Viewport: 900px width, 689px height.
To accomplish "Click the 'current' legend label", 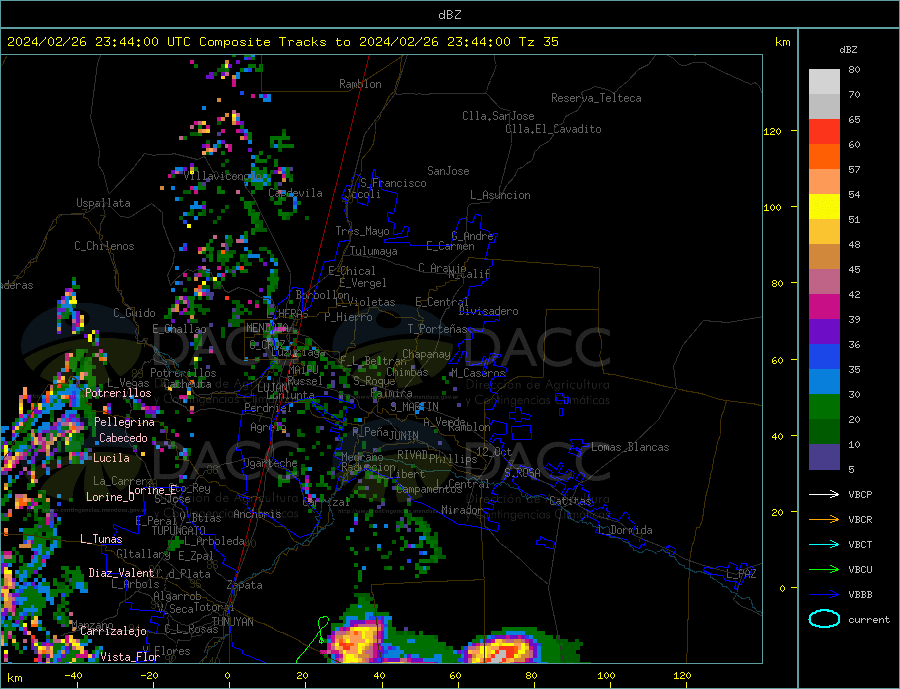I will point(869,620).
